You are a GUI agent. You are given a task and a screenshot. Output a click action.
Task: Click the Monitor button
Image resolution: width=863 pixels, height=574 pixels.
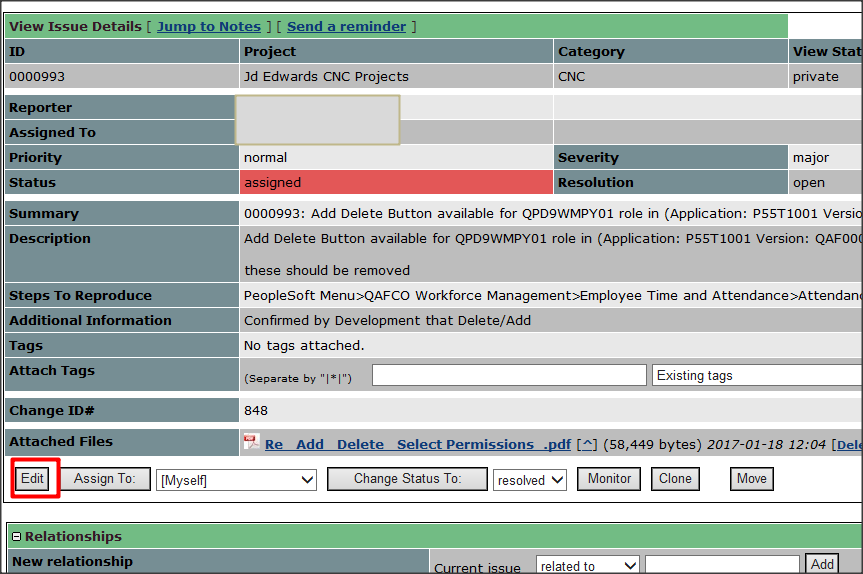click(609, 479)
